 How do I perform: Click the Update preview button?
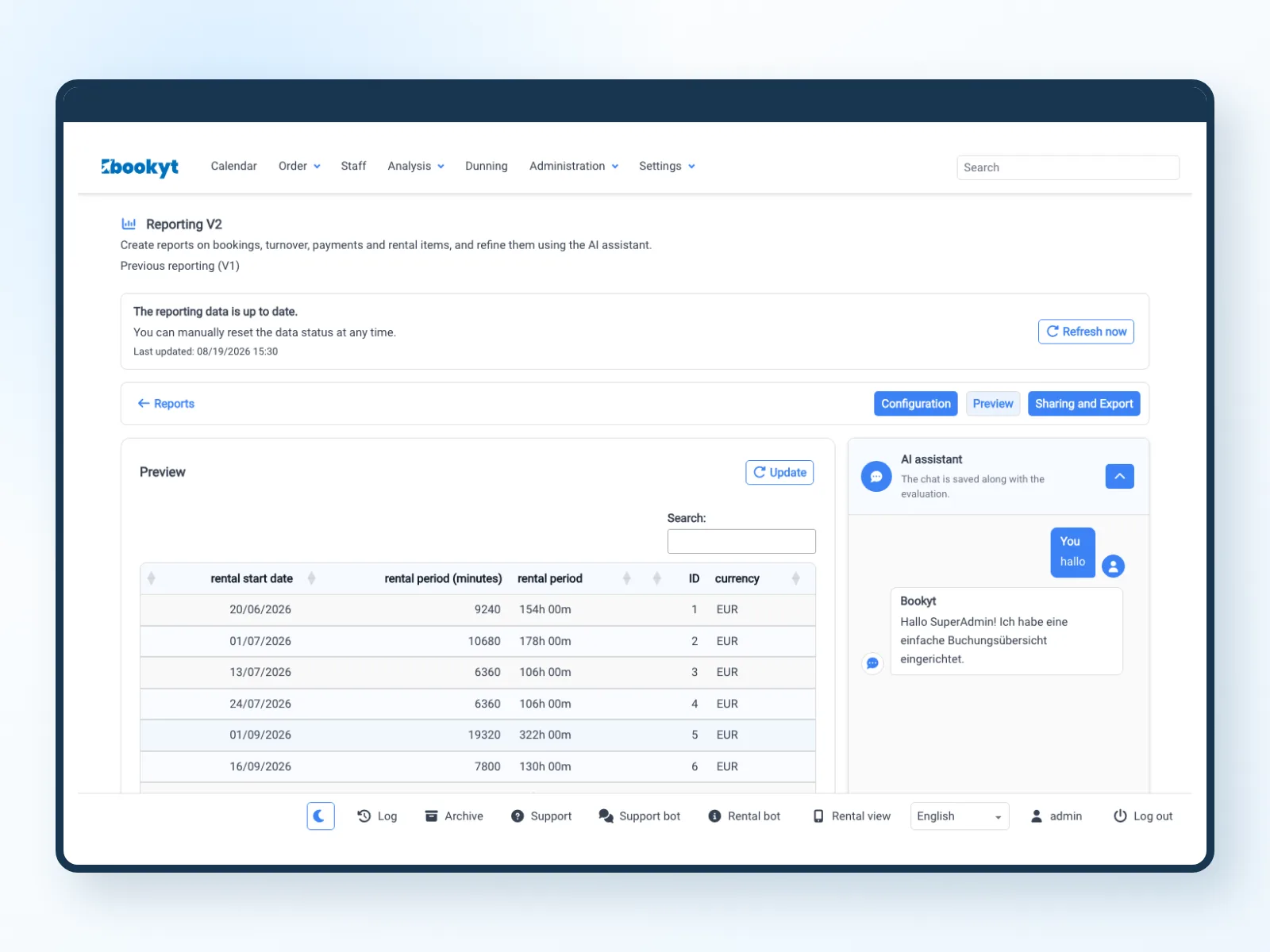point(779,472)
